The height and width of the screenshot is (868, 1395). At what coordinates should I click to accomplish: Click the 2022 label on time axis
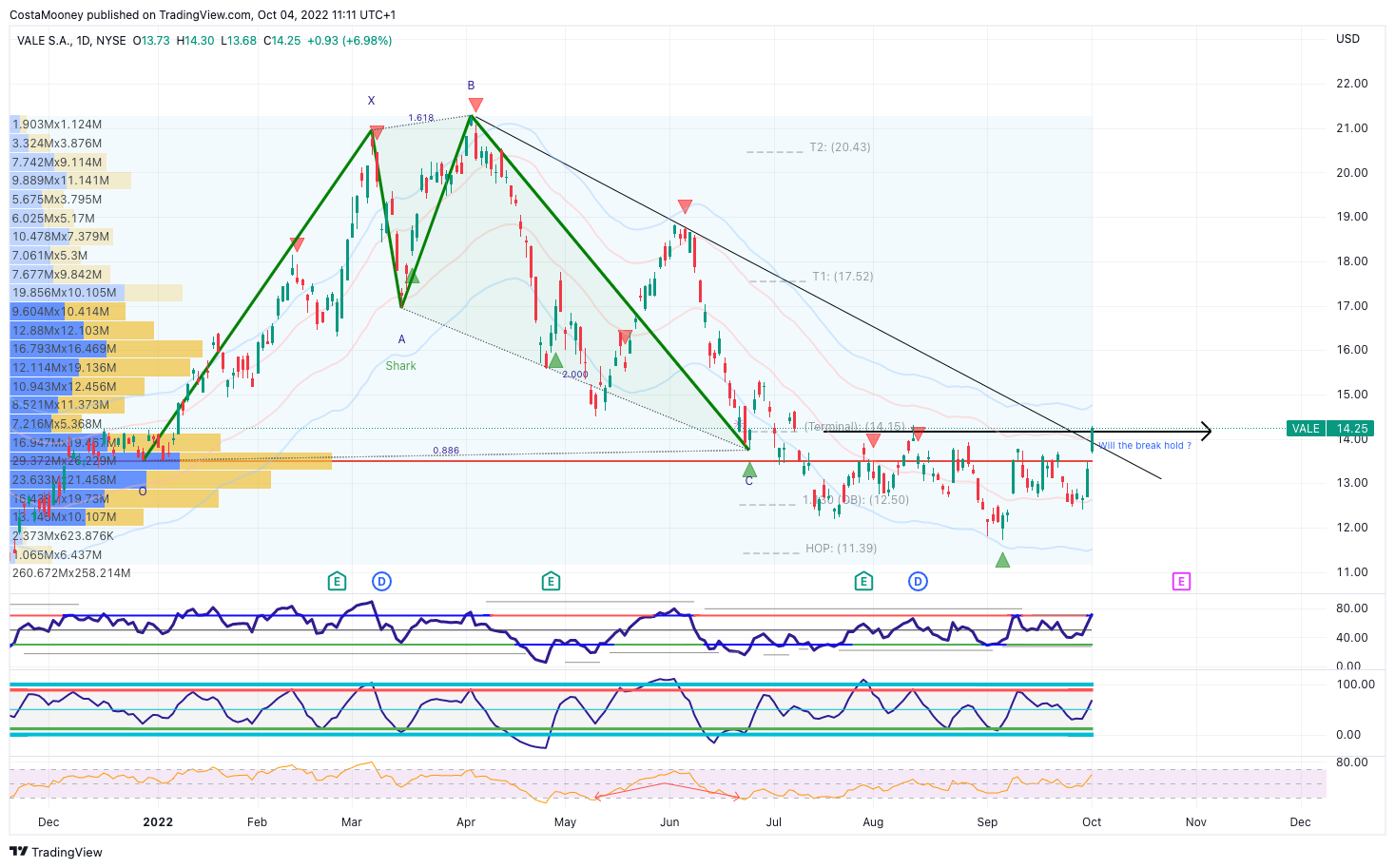[x=158, y=822]
